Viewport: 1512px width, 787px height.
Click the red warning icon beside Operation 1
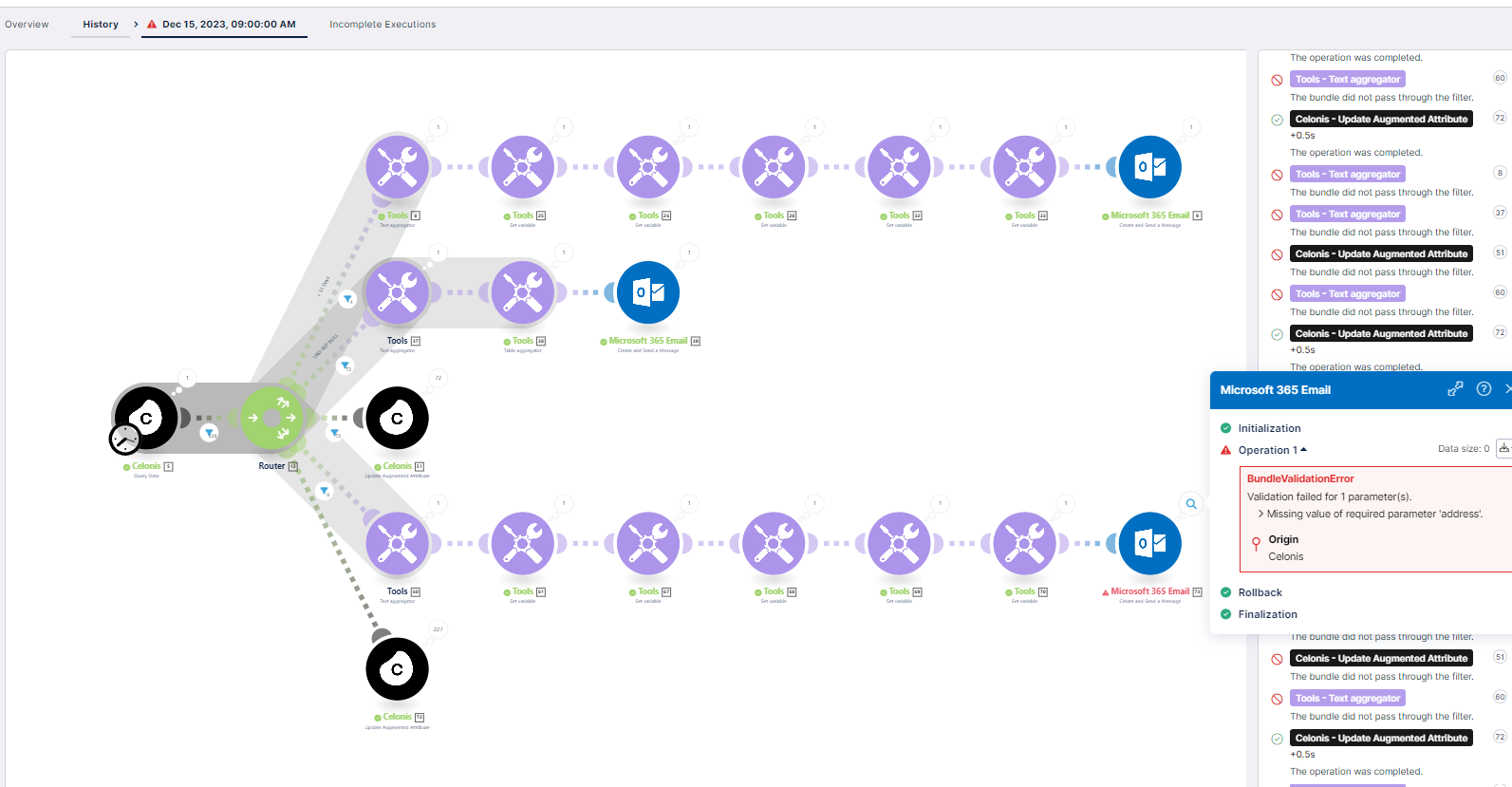[1225, 450]
